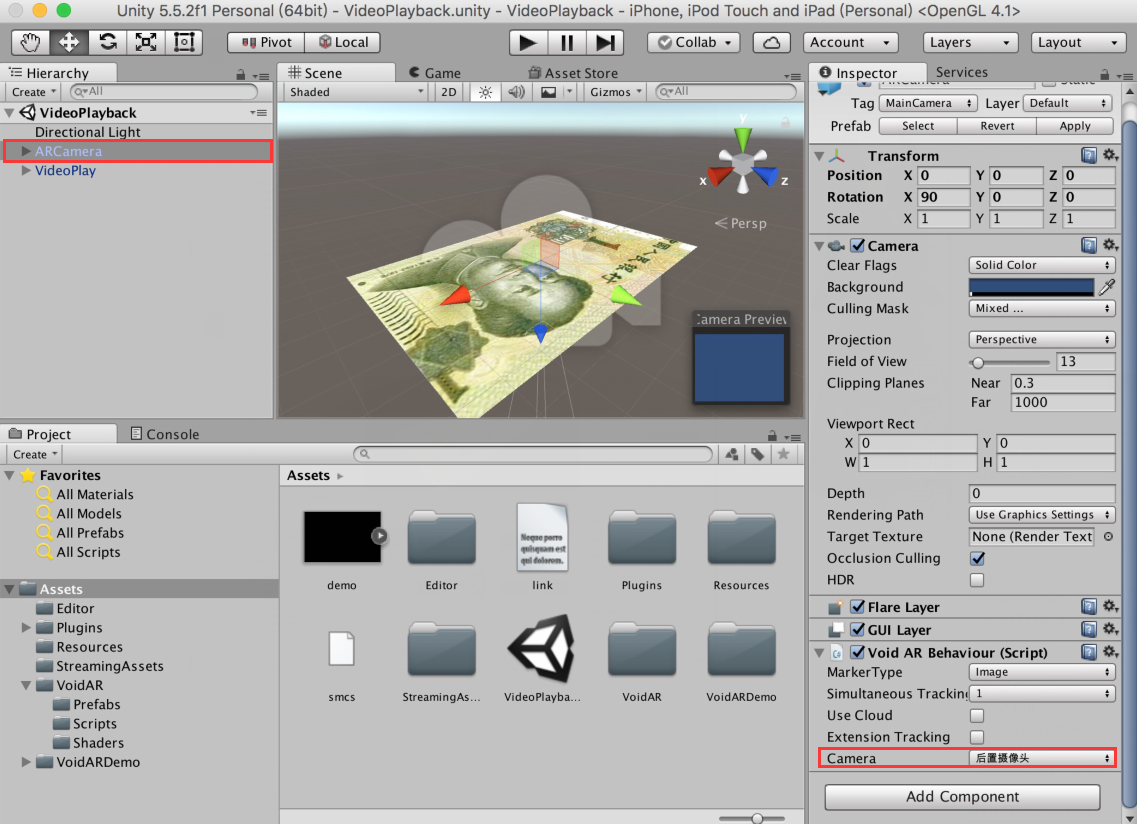Viewport: 1137px width, 824px height.
Task: Click the Field of View slider
Action: click(1009, 362)
